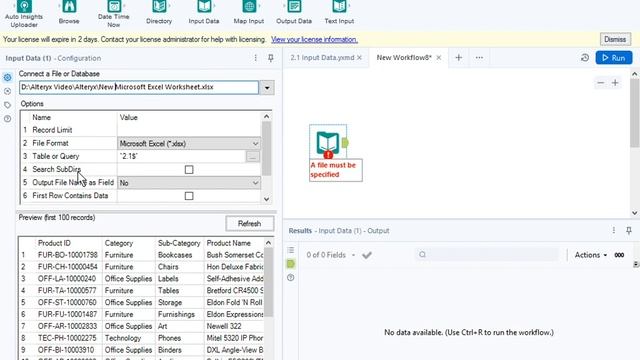Image resolution: width=640 pixels, height=360 pixels.
Task: Select the Auto Insights Uploader tool
Action: point(24,14)
